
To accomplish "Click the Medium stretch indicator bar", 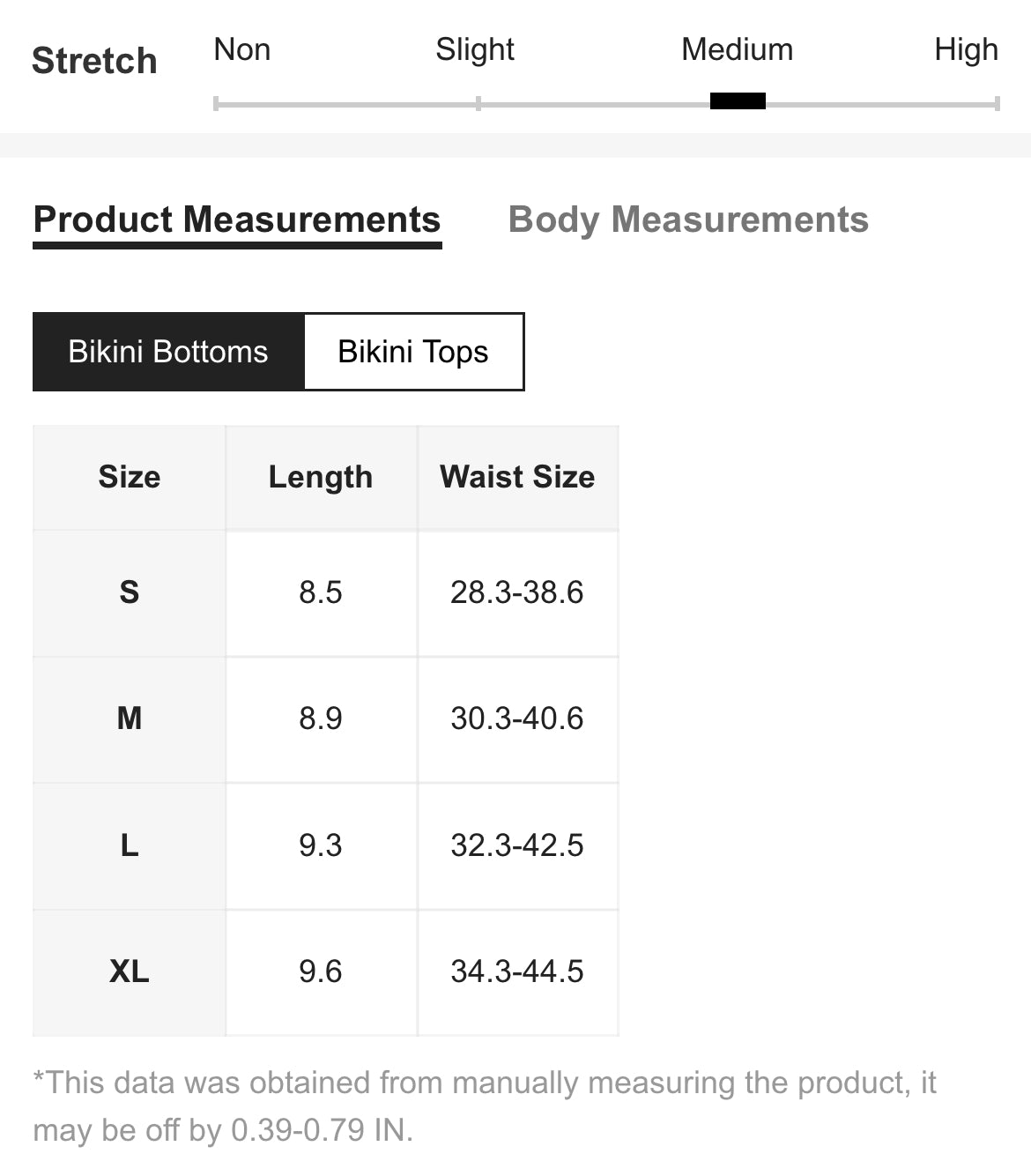I will [738, 100].
